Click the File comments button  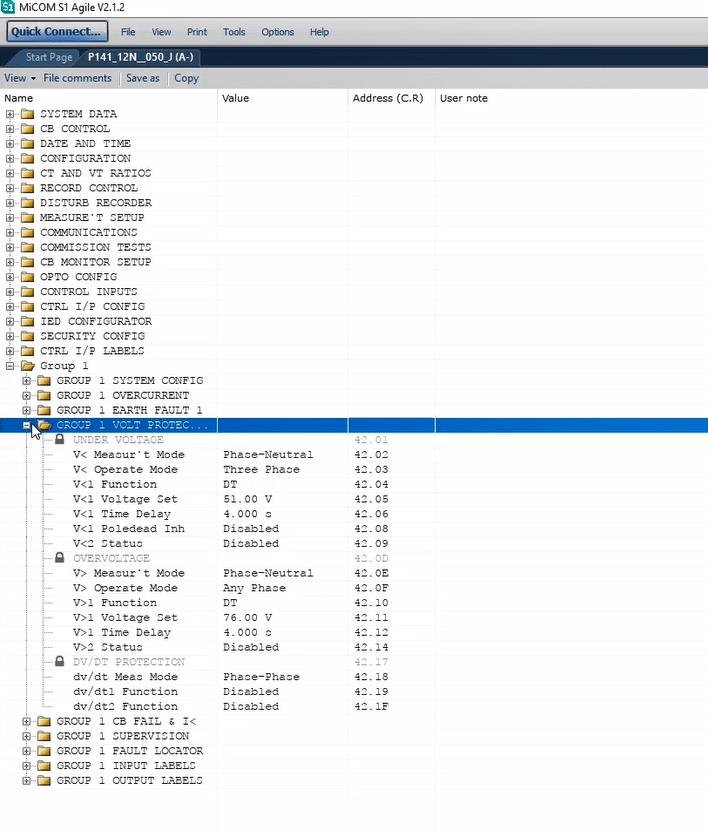point(77,78)
